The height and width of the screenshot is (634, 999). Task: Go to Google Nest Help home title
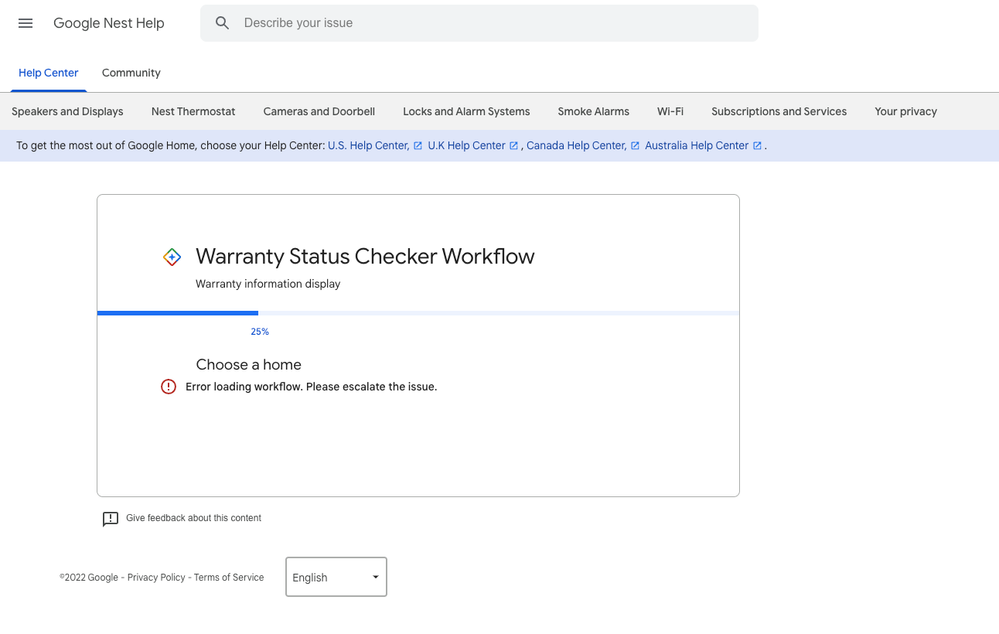tap(109, 24)
